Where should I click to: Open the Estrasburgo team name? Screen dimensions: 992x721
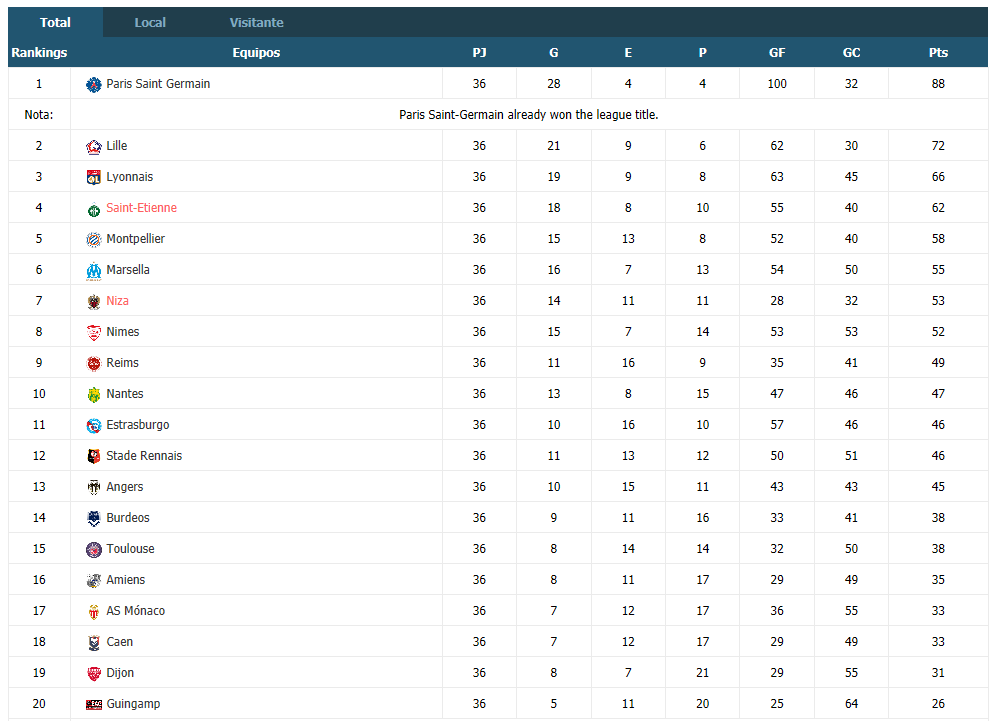138,424
